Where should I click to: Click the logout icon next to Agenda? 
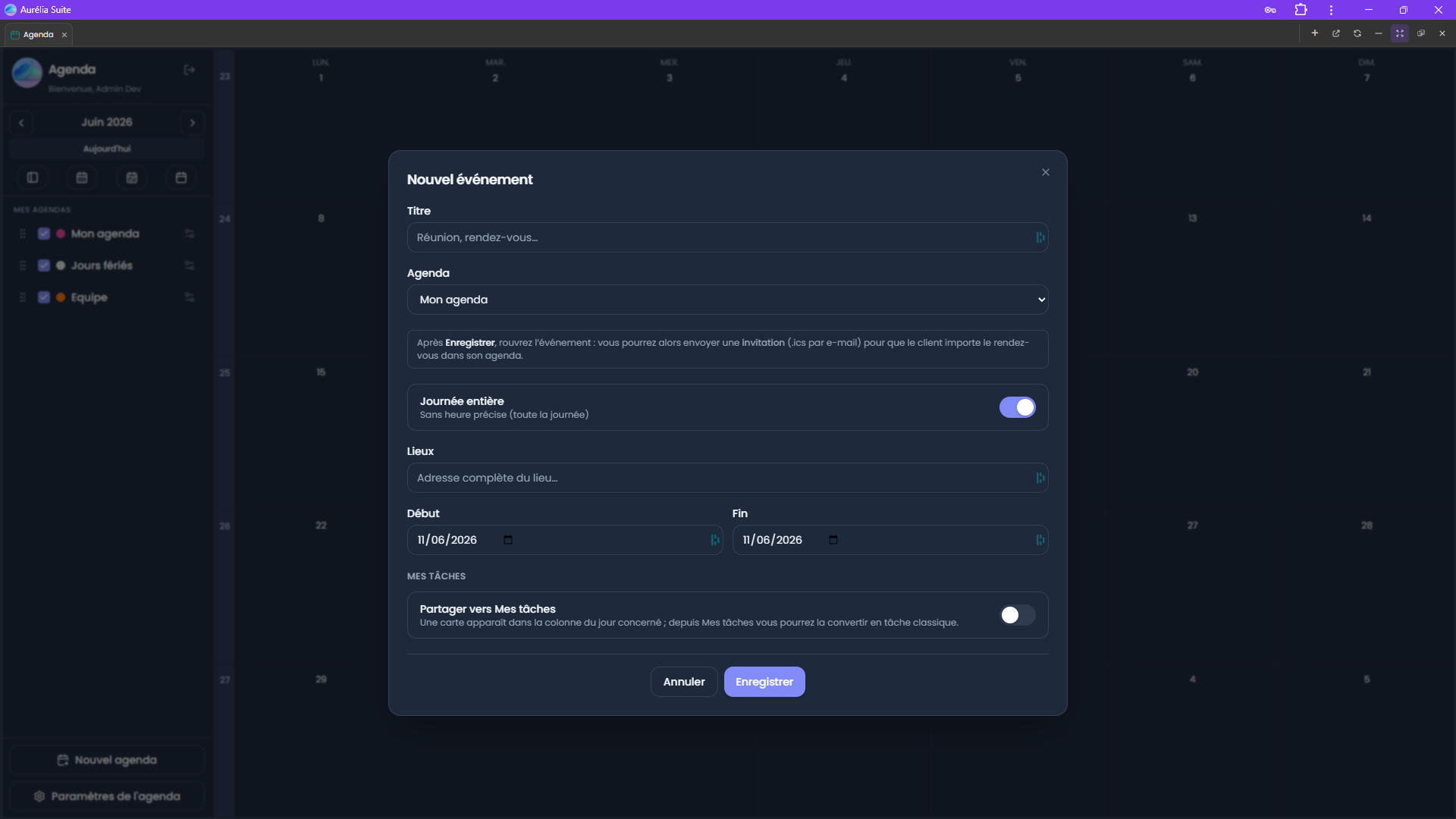[x=190, y=70]
